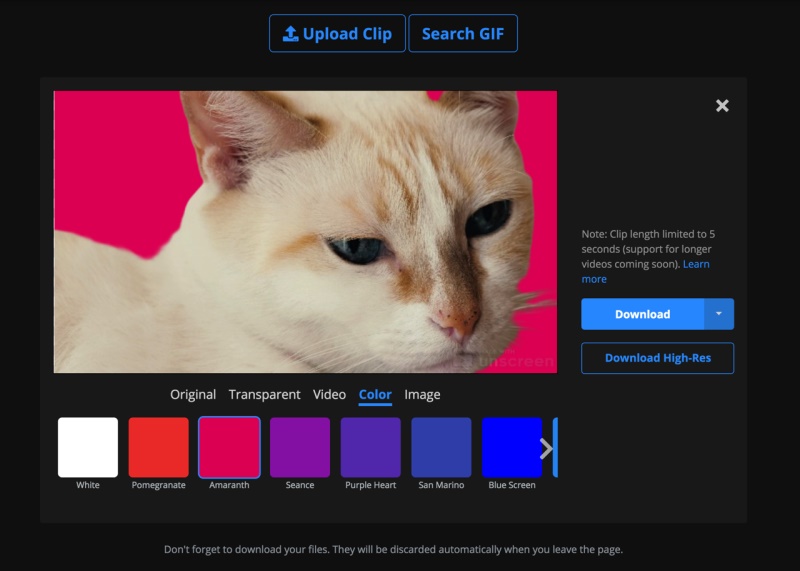This screenshot has width=800, height=571.
Task: Select the Amaranth color swatch
Action: pos(229,448)
